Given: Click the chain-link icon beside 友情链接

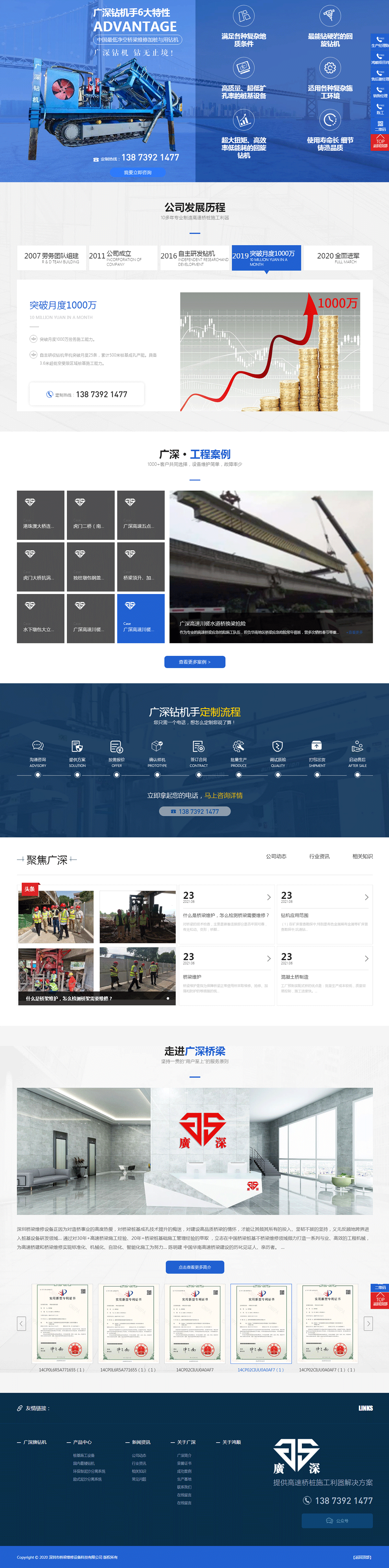Looking at the screenshot, I should [x=19, y=1408].
